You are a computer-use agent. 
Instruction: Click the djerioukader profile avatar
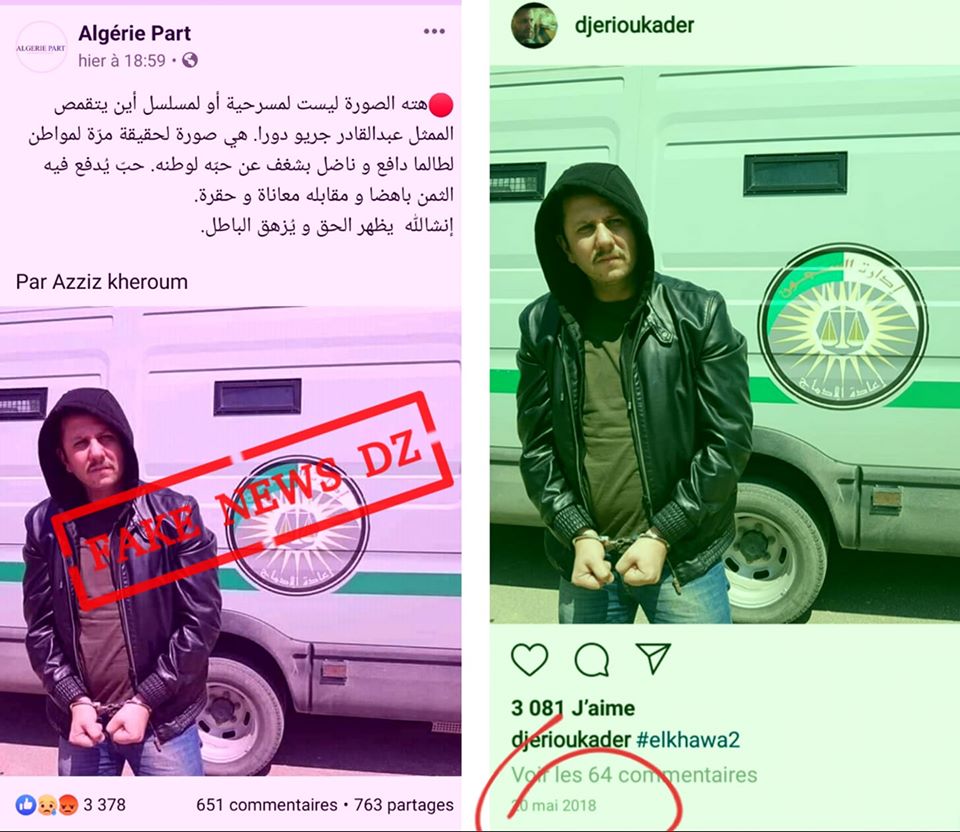(x=534, y=26)
